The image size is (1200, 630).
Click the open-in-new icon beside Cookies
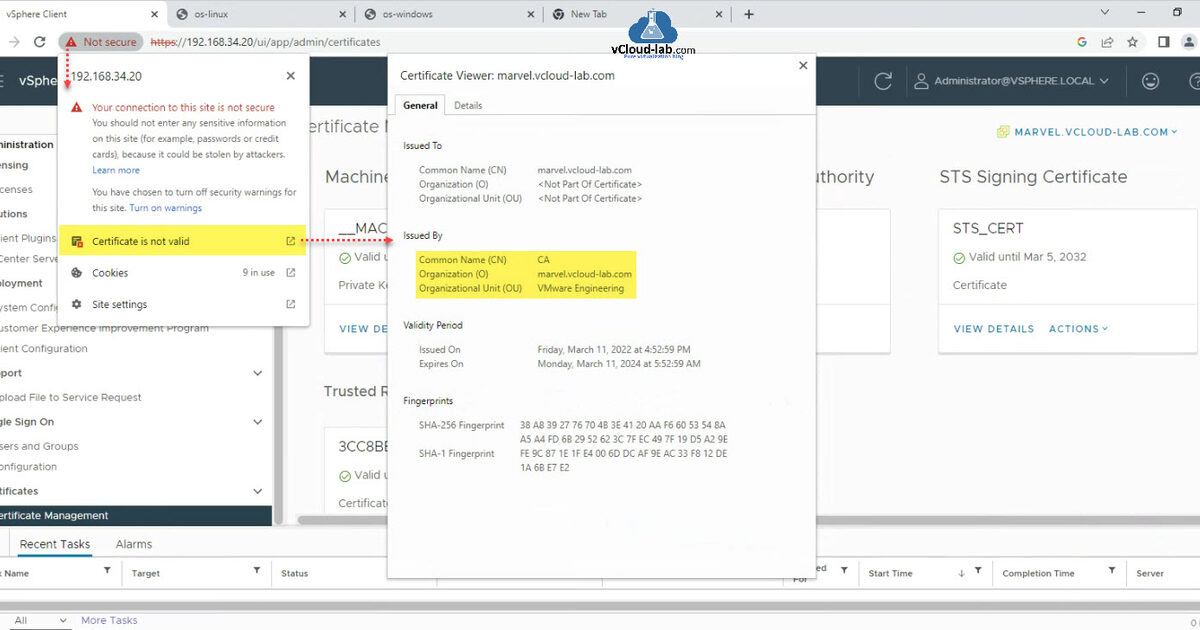pyautogui.click(x=291, y=273)
